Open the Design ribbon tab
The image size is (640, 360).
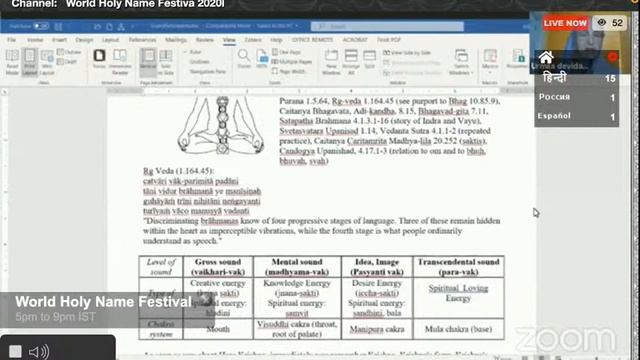point(84,40)
